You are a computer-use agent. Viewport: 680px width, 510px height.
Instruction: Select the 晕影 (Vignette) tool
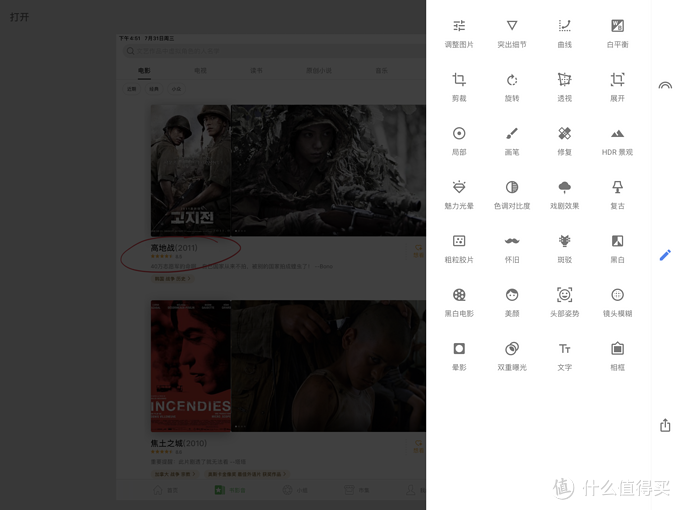(x=459, y=356)
